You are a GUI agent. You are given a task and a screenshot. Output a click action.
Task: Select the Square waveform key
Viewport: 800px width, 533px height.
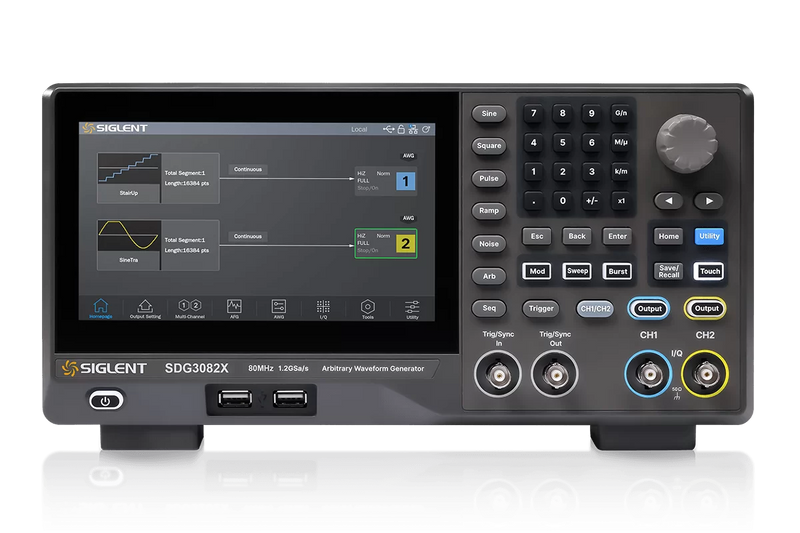click(x=489, y=146)
